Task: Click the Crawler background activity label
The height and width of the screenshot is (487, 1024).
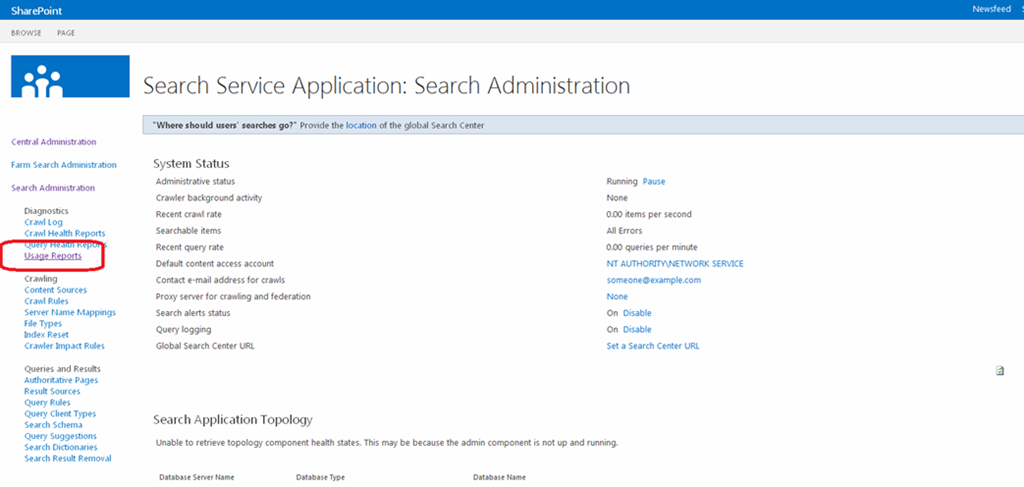Action: [209, 198]
